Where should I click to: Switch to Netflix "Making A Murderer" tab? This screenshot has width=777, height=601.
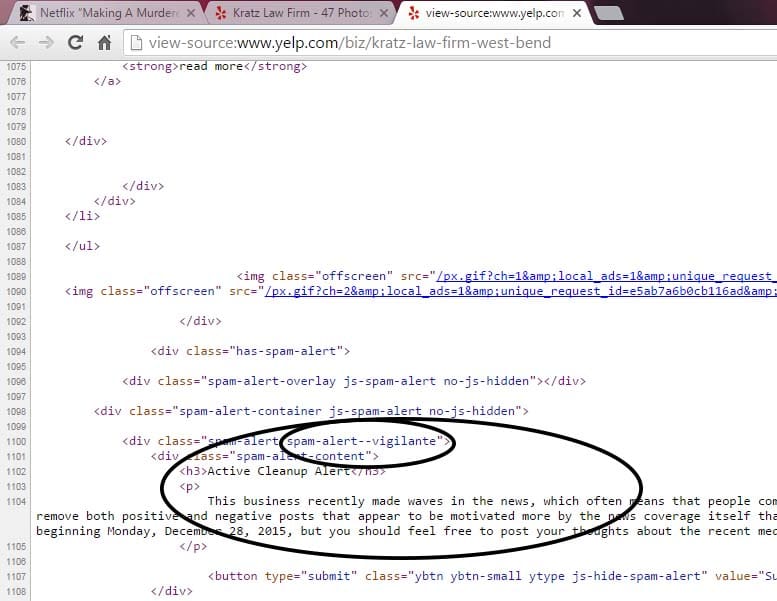[105, 13]
